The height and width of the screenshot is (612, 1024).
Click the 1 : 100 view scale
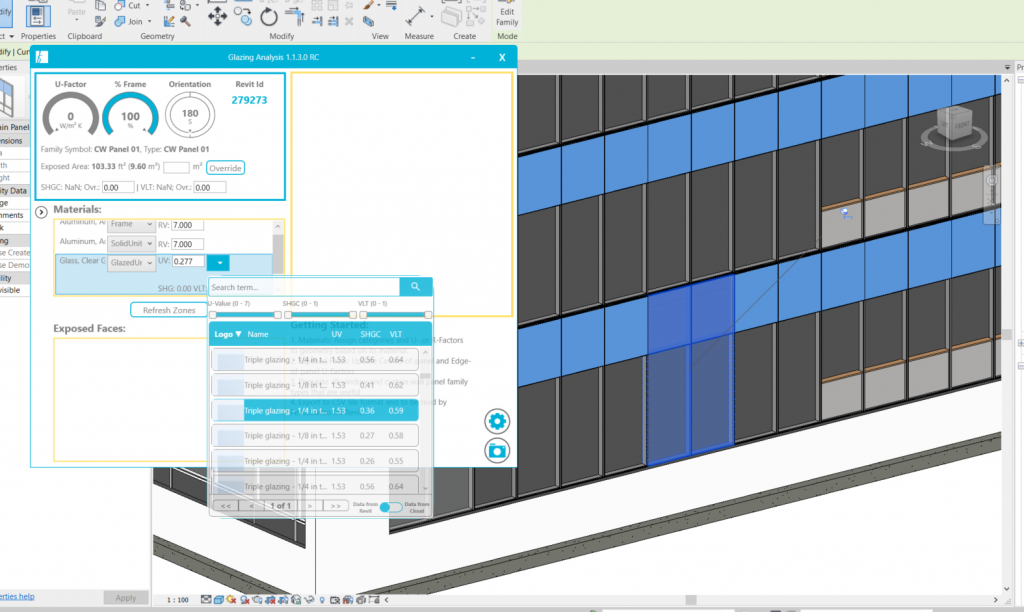pyautogui.click(x=178, y=600)
